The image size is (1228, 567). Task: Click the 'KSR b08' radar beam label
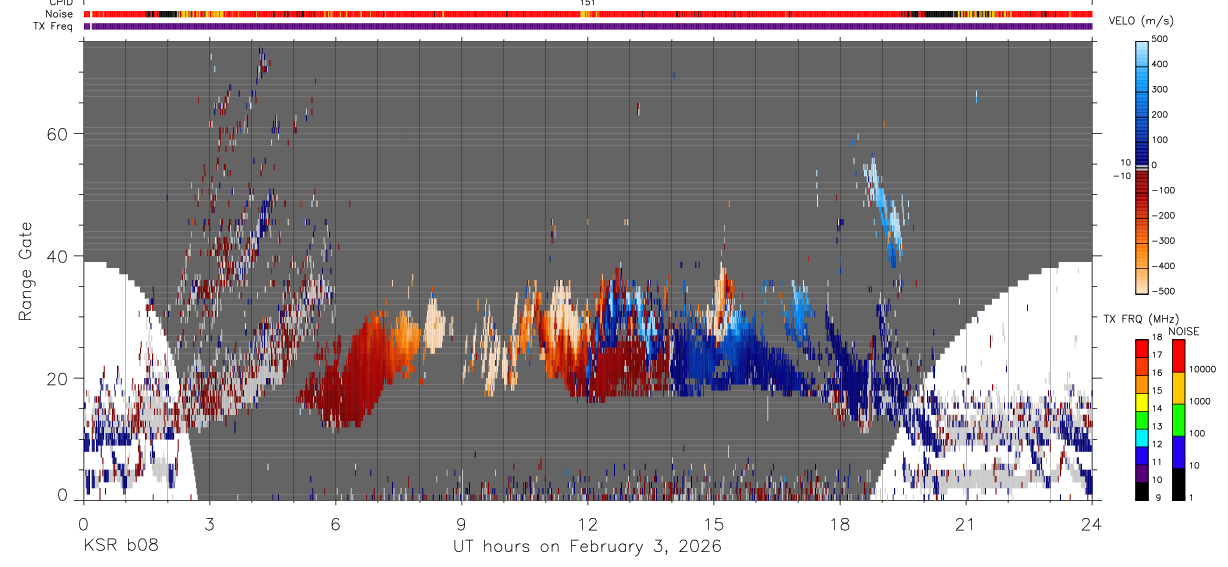pos(119,547)
